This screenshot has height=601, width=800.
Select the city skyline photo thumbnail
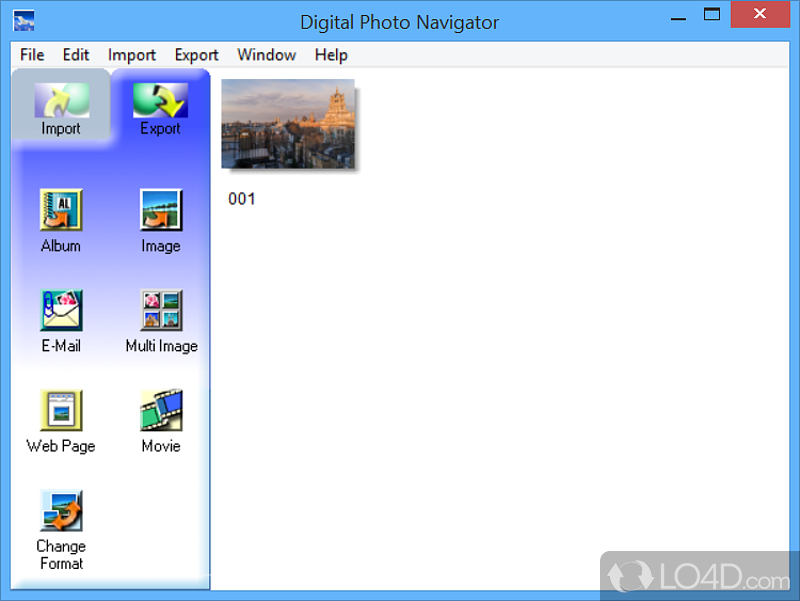click(x=288, y=123)
